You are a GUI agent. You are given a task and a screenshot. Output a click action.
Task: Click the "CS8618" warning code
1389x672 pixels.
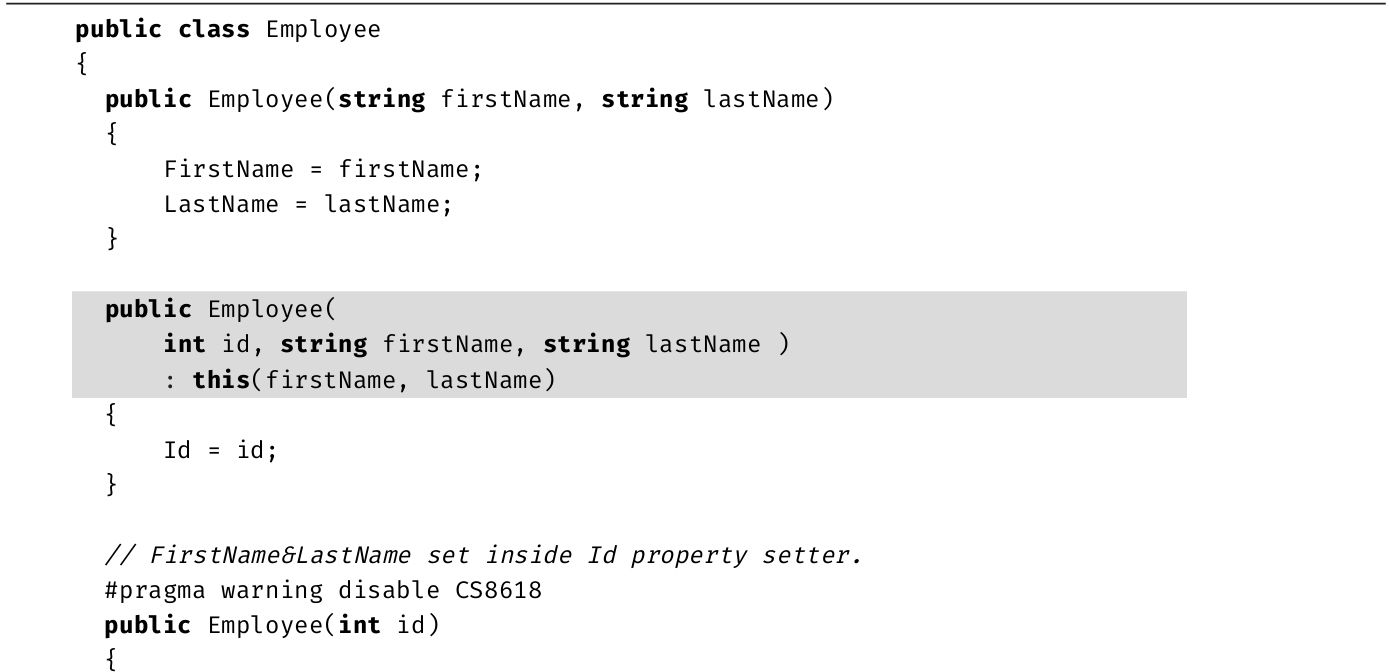click(x=498, y=590)
